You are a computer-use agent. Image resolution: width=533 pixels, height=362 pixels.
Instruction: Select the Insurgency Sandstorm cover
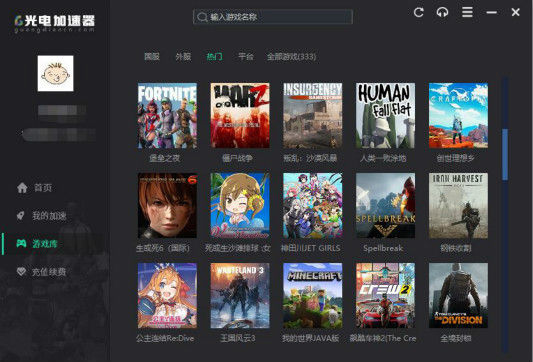[x=313, y=116]
